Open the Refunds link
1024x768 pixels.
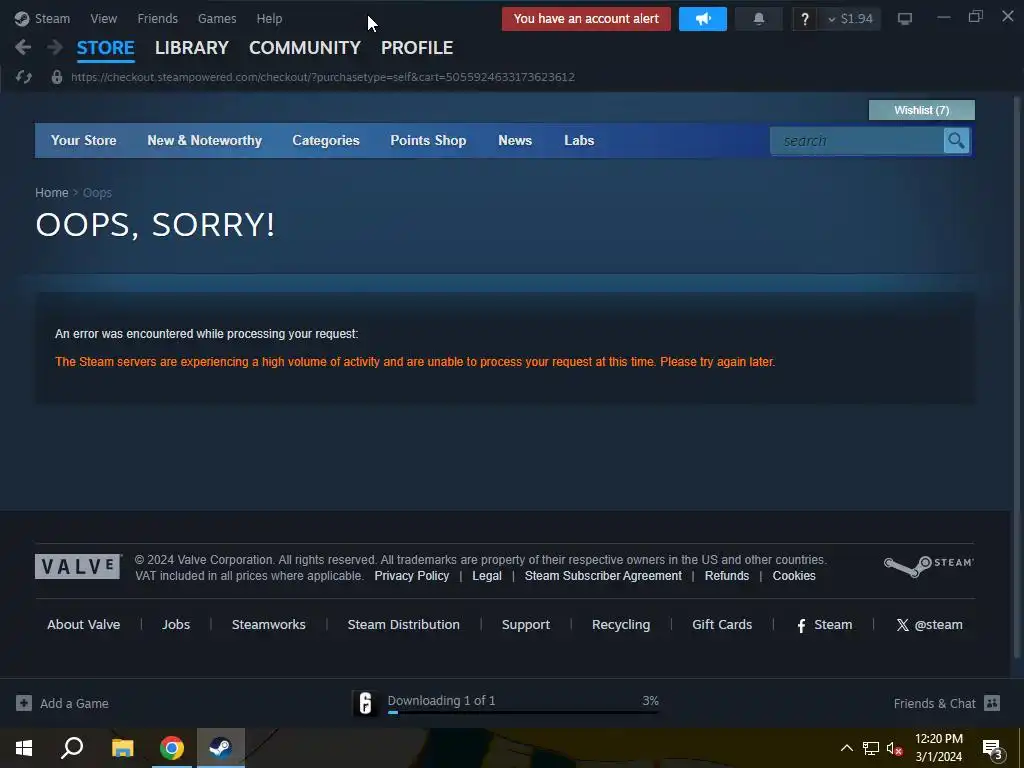tap(727, 575)
